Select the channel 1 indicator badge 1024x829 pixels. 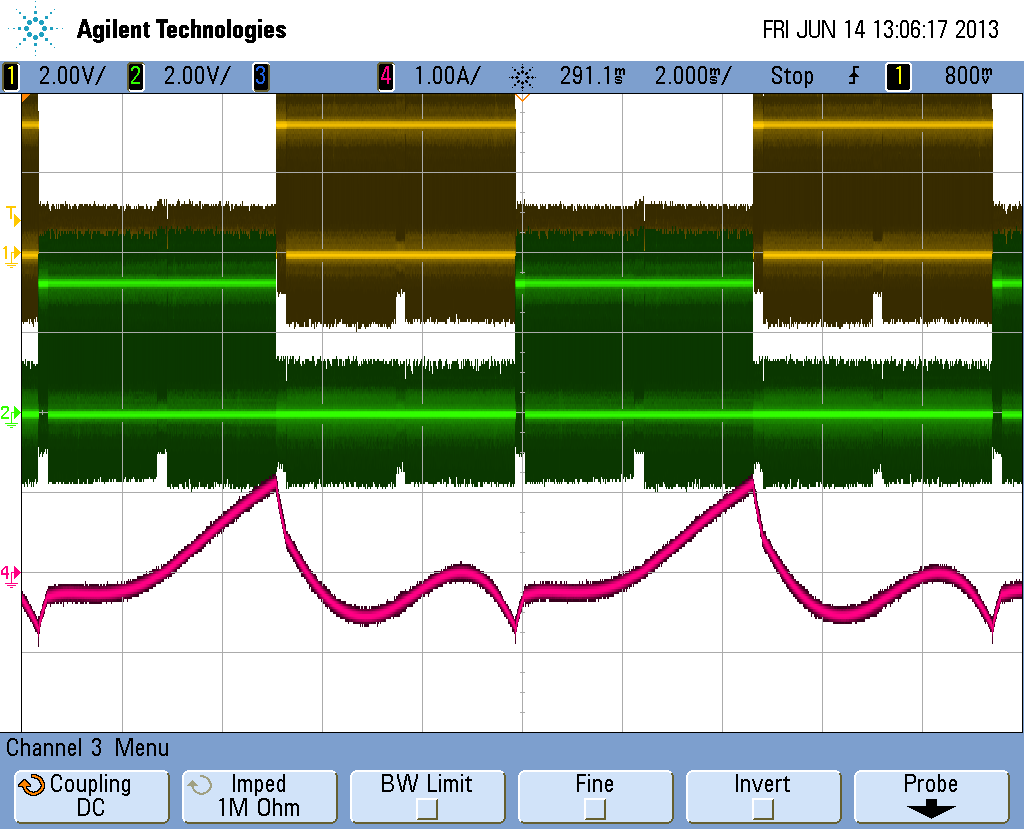tap(11, 76)
